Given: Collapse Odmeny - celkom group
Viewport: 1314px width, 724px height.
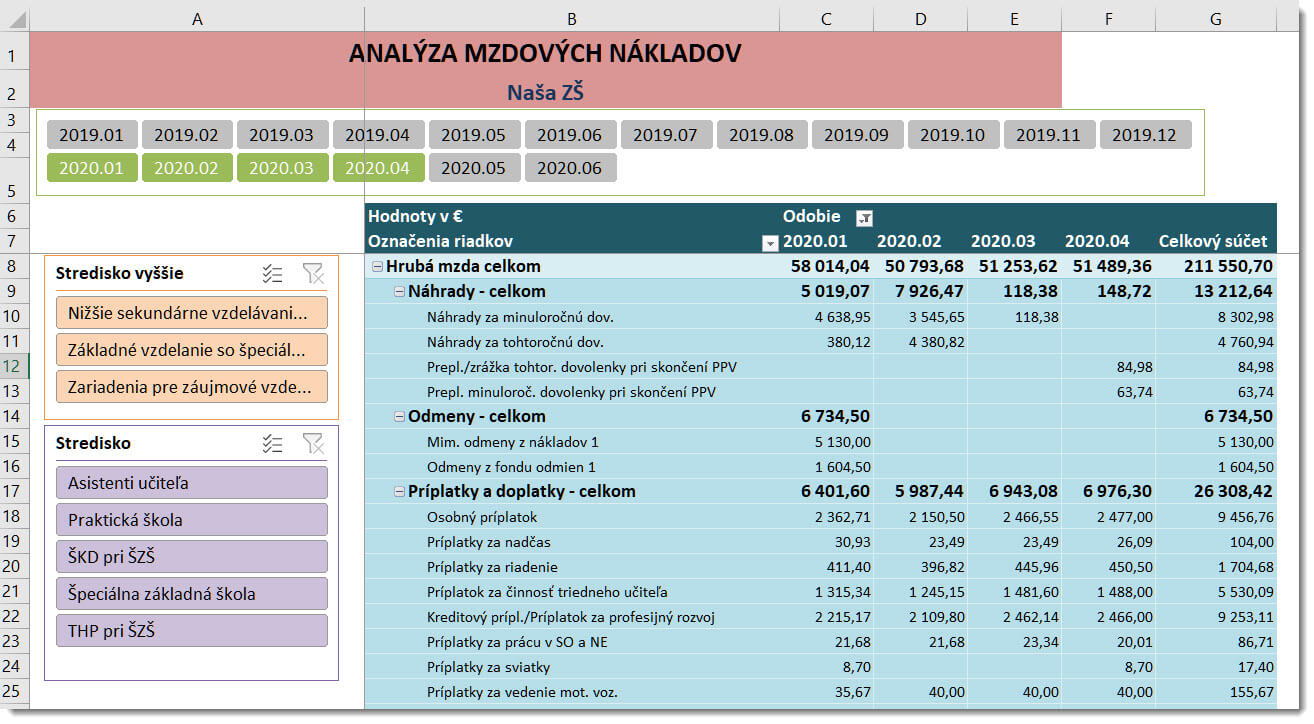Looking at the screenshot, I should point(400,417).
